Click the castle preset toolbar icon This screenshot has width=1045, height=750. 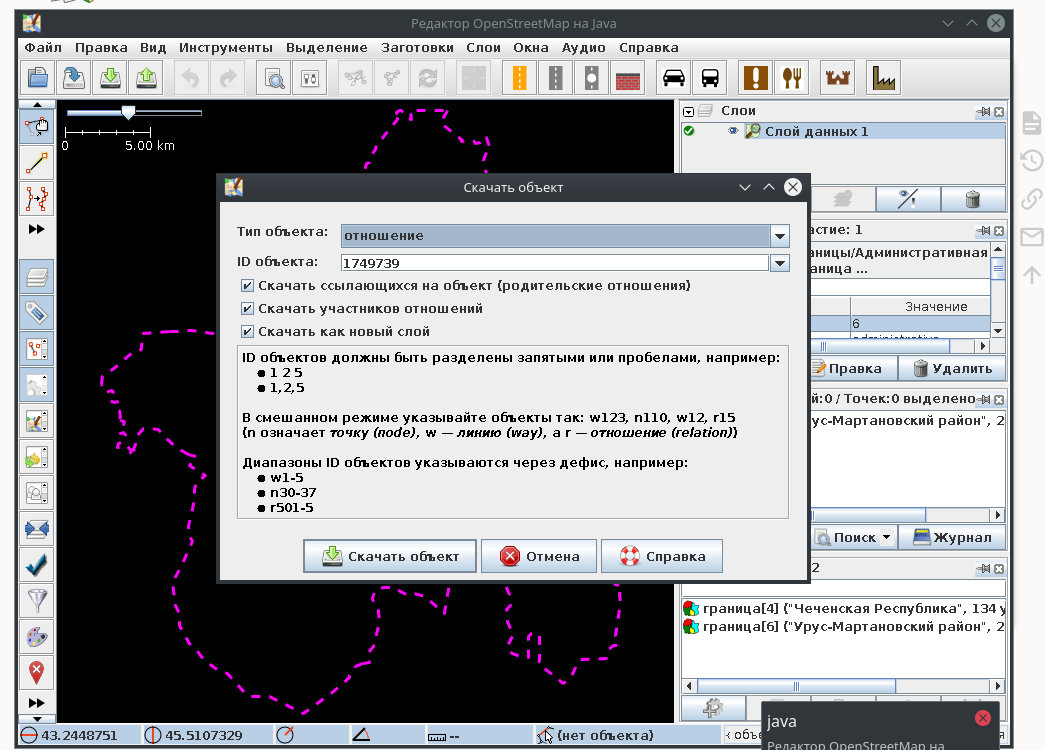pos(836,77)
